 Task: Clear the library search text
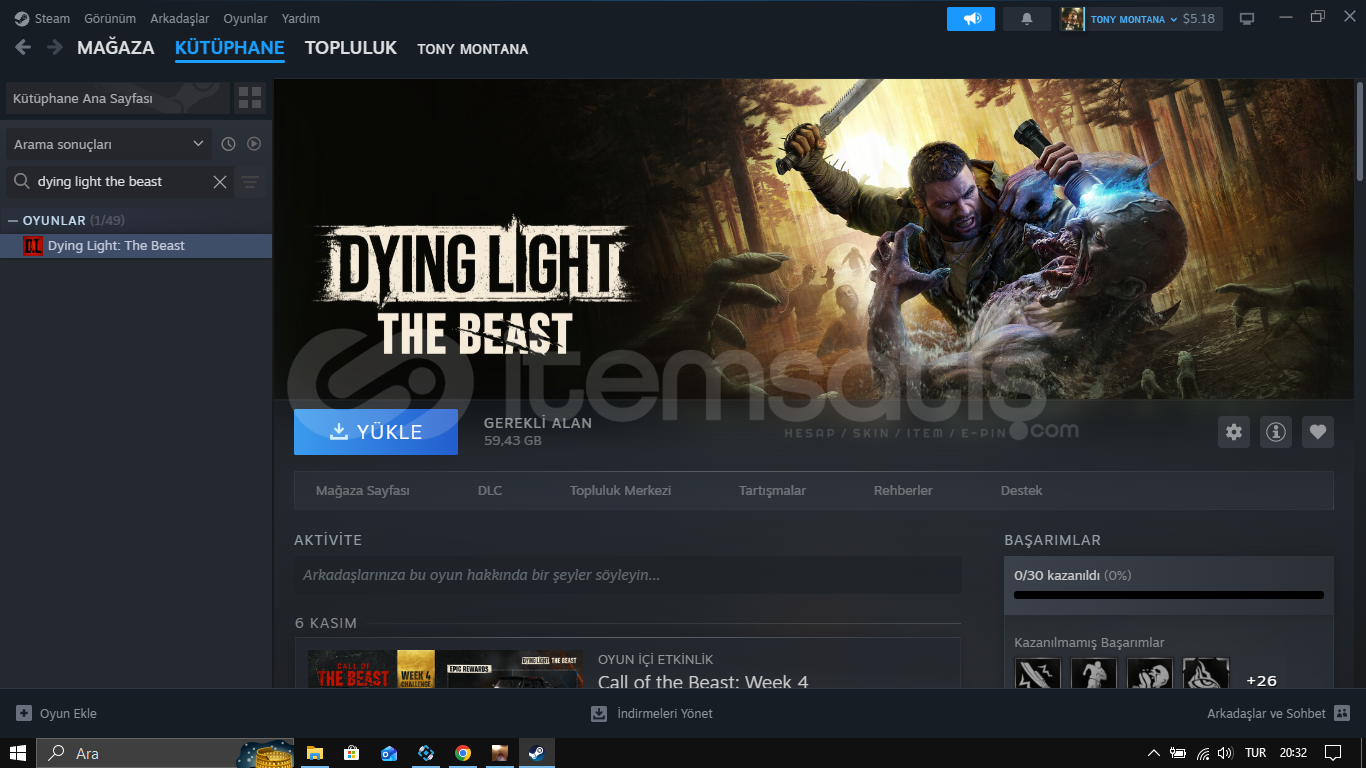220,182
